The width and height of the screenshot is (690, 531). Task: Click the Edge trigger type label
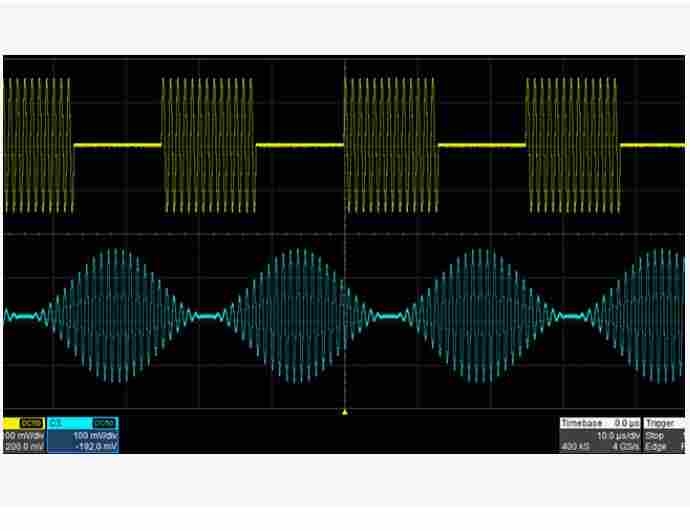tap(656, 447)
